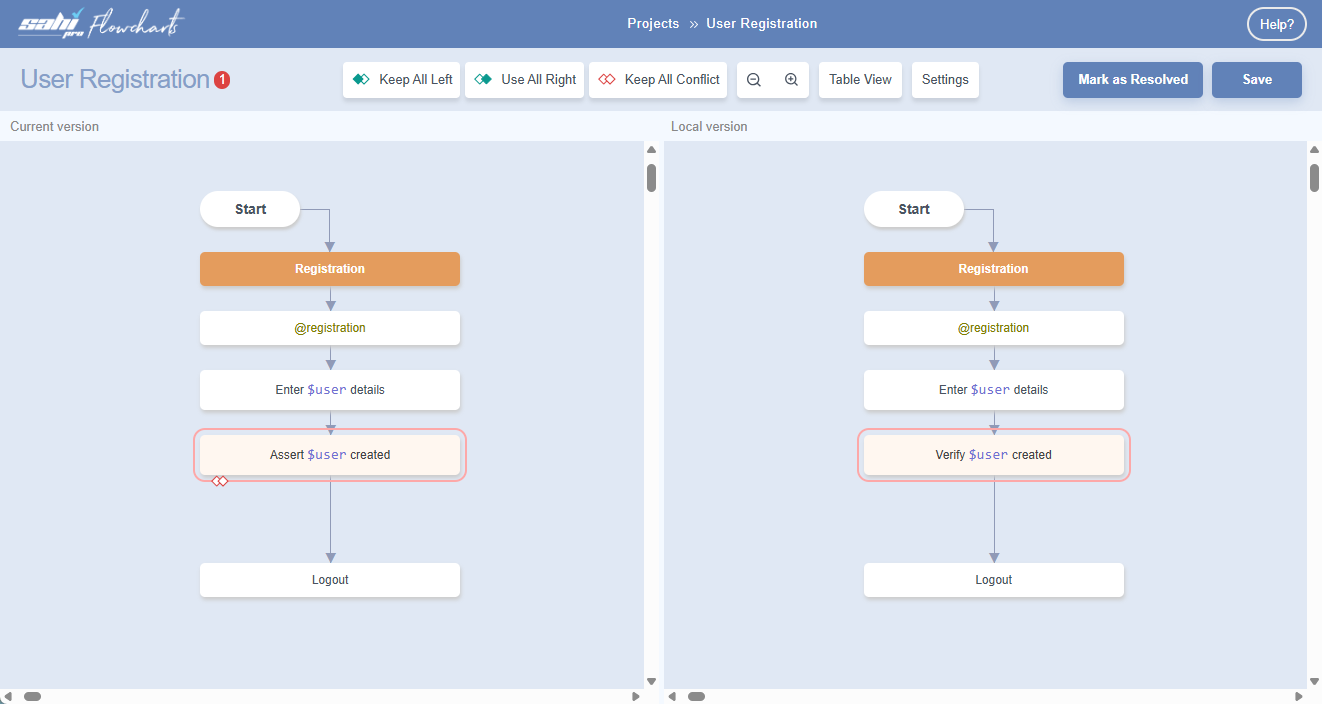Viewport: 1322px width, 704px height.
Task: Switch to Table View
Action: [860, 80]
